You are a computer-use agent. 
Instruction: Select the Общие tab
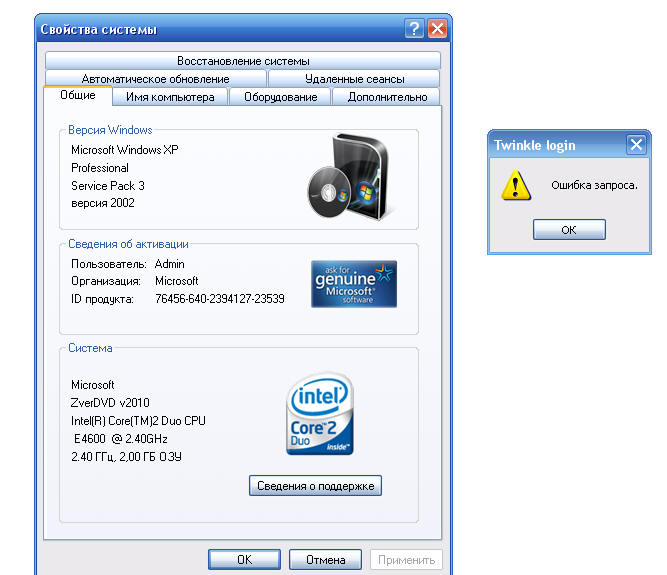tap(78, 95)
